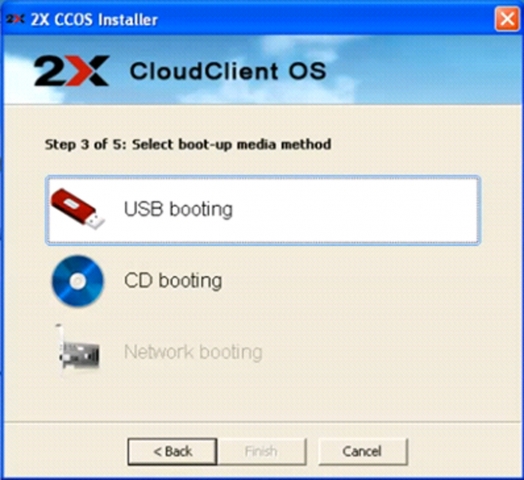The height and width of the screenshot is (480, 524).
Task: Pick the CD booting text option
Action: pos(173,281)
